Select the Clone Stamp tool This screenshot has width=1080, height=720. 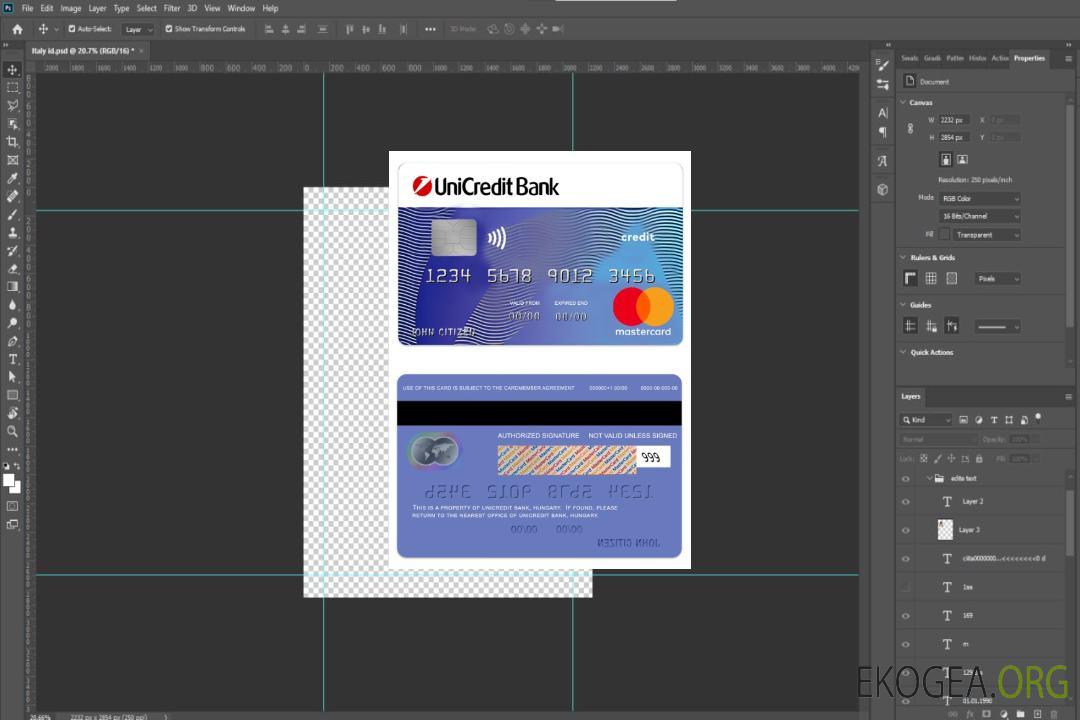point(12,233)
